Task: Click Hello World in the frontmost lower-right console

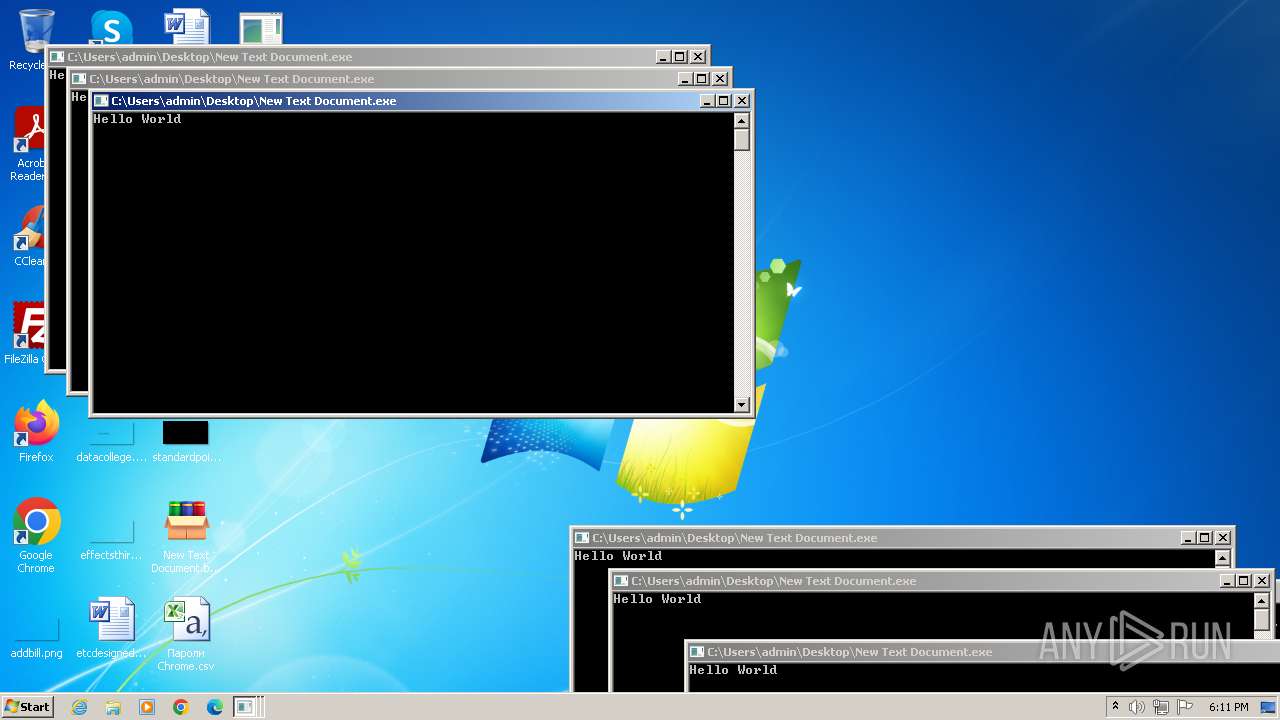Action: click(x=733, y=670)
